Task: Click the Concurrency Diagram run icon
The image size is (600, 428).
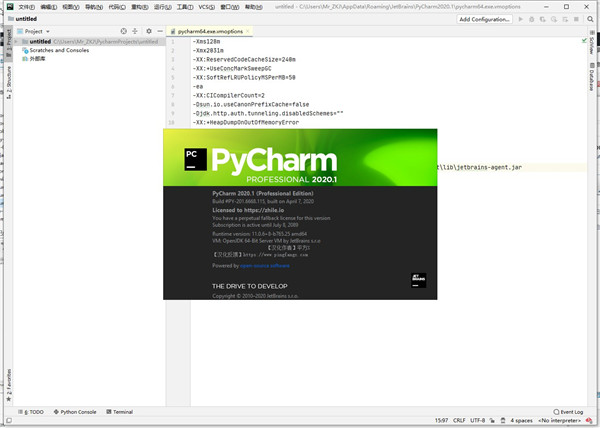Action: pos(565,19)
